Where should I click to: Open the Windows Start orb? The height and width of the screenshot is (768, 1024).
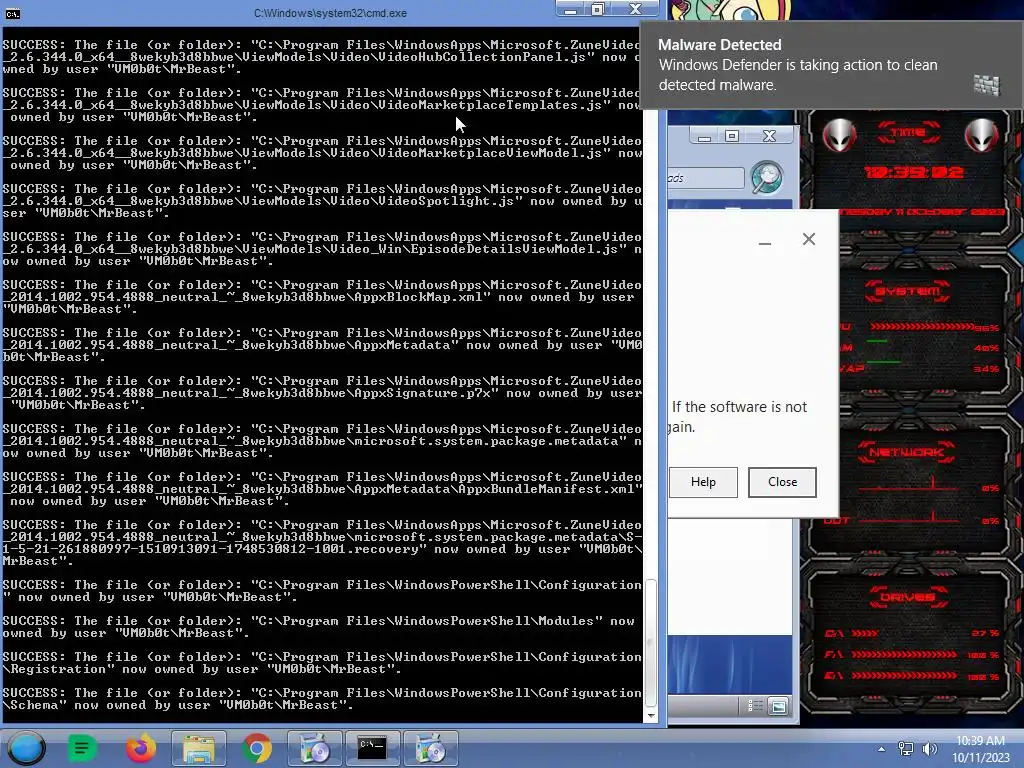click(x=26, y=748)
